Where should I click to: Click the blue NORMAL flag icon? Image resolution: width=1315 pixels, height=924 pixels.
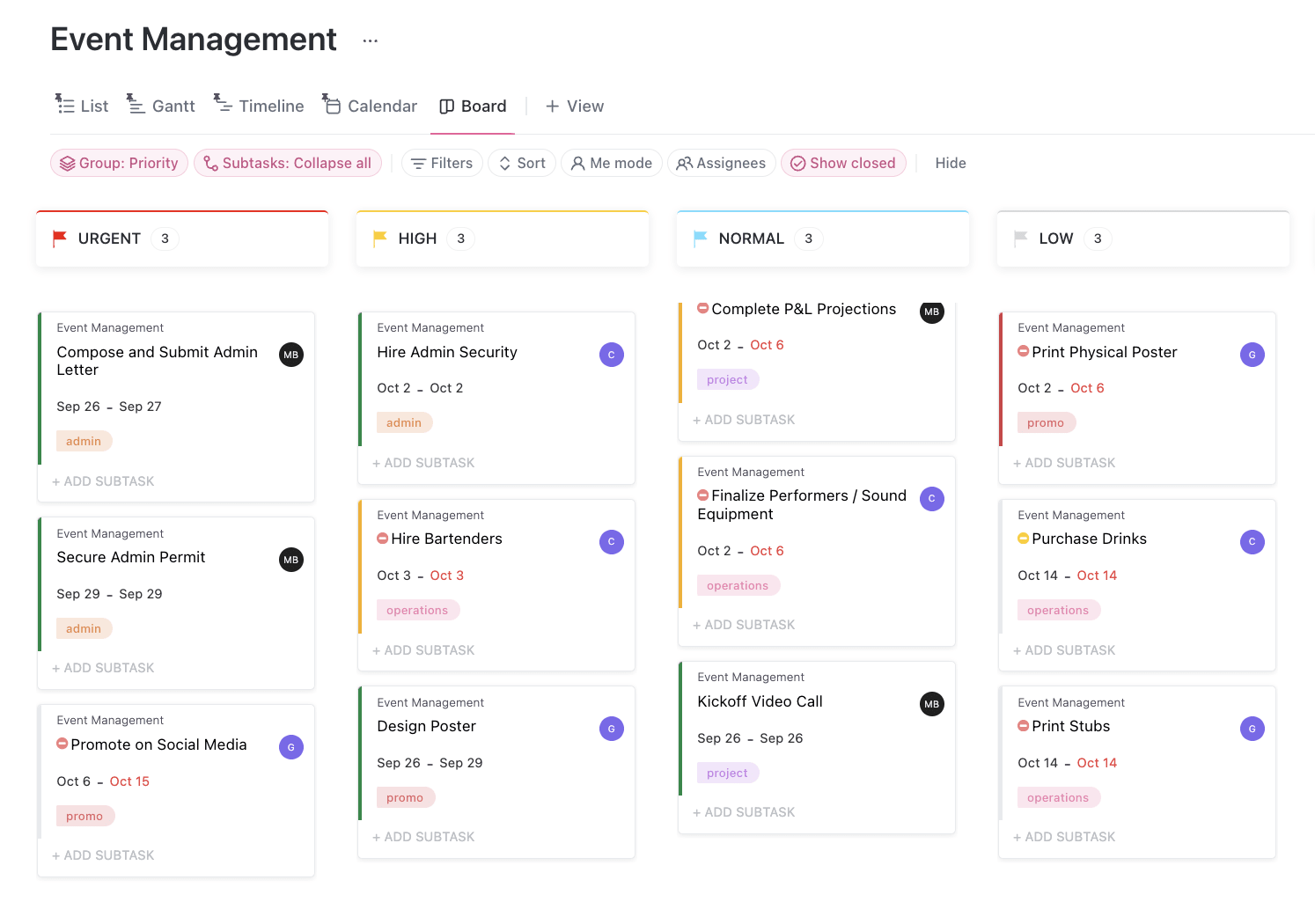tap(701, 238)
